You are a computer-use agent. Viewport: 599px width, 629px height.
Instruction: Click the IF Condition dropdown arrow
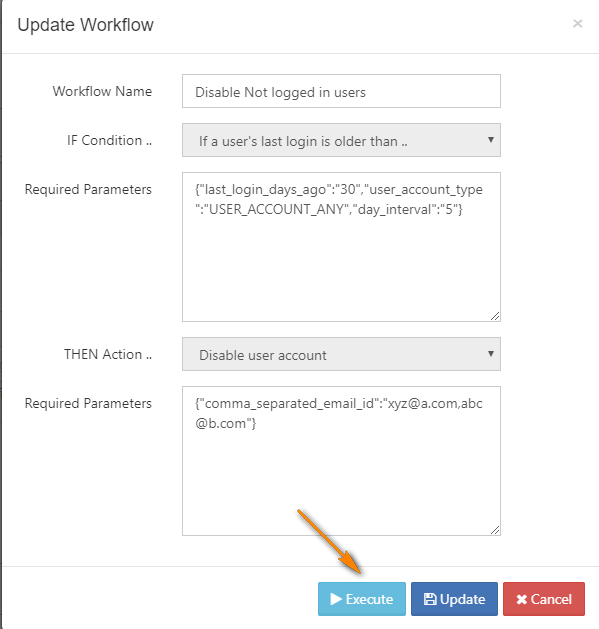(x=490, y=140)
